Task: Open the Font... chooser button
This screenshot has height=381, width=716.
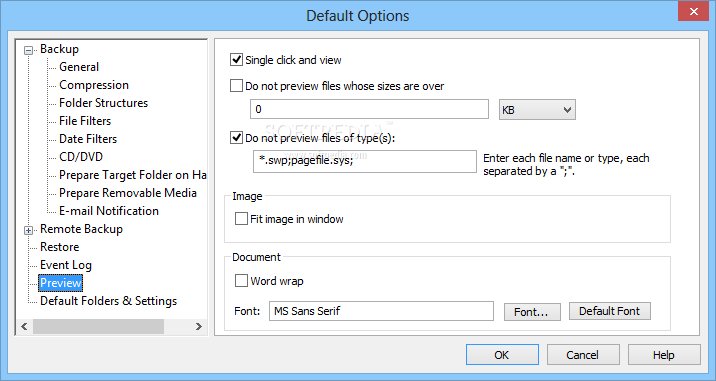Action: coord(532,312)
